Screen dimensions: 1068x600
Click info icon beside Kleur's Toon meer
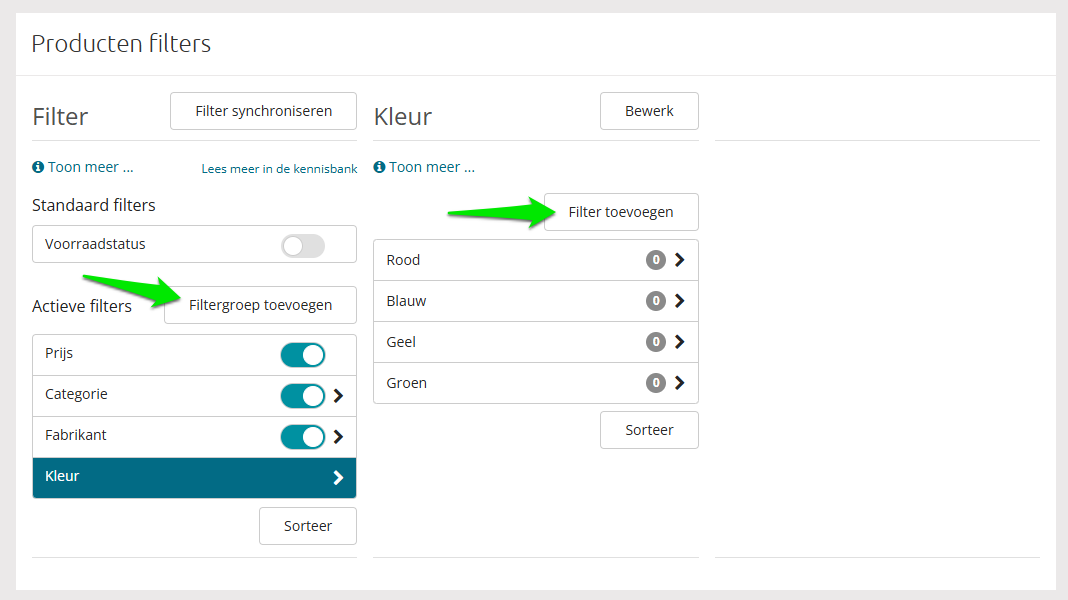tap(379, 167)
